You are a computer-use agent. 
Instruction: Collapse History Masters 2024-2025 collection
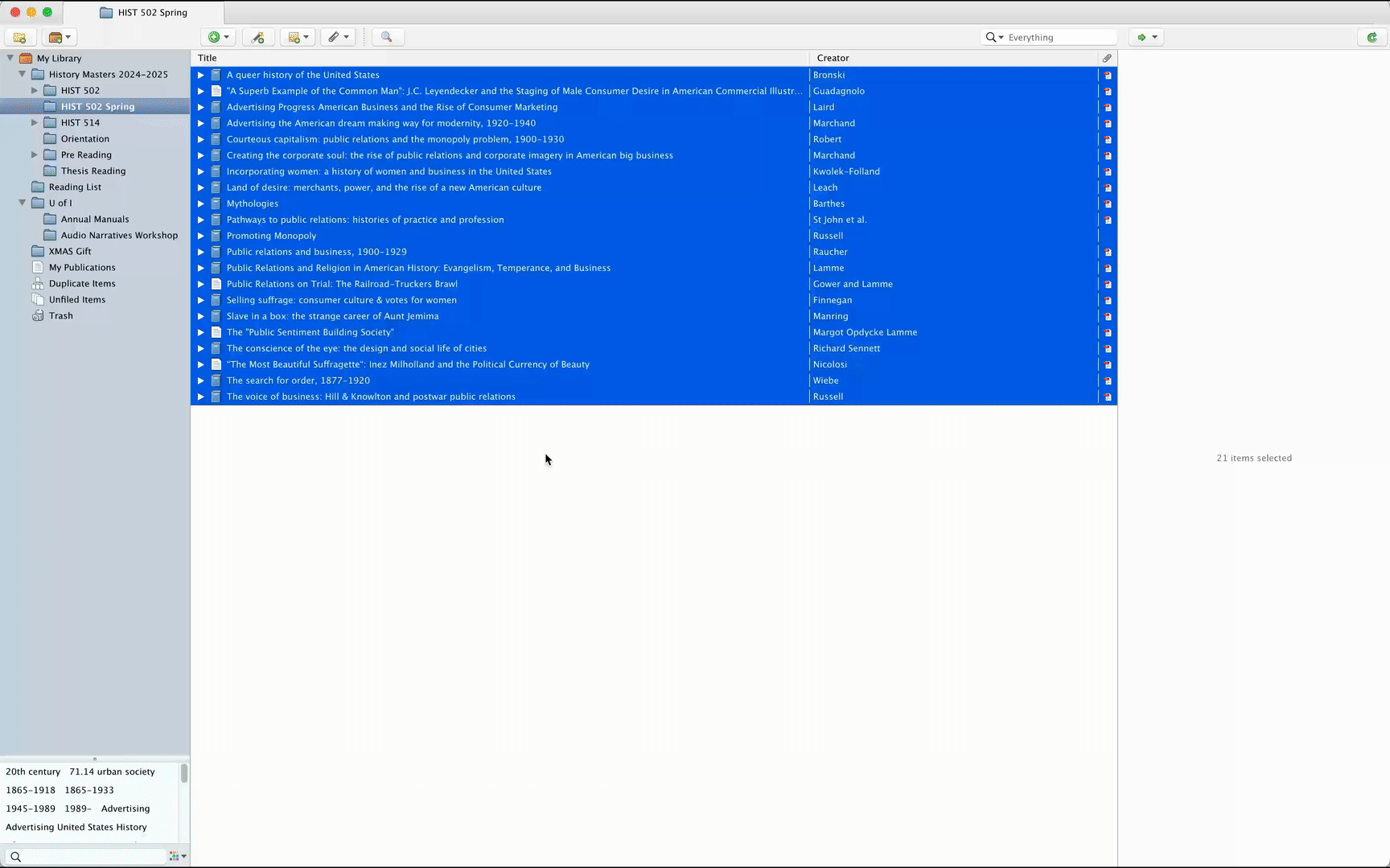coord(23,74)
